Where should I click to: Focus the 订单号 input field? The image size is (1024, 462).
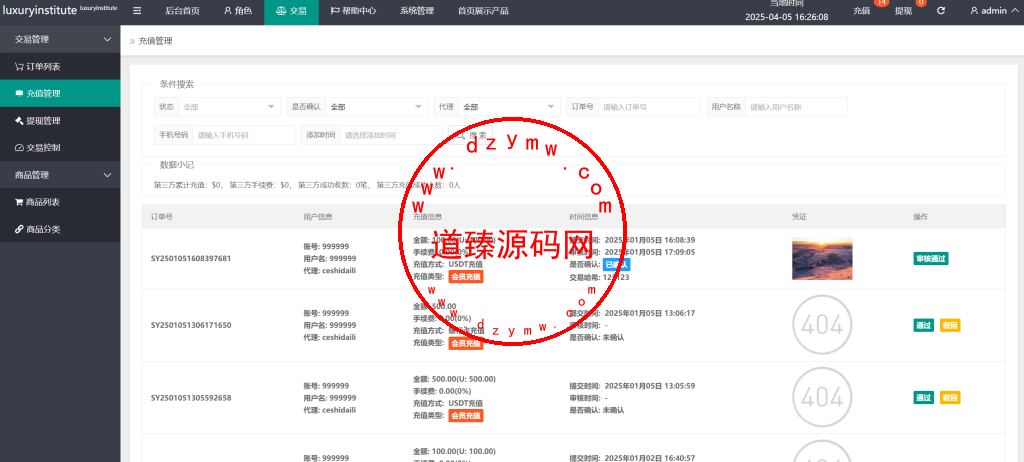[649, 107]
